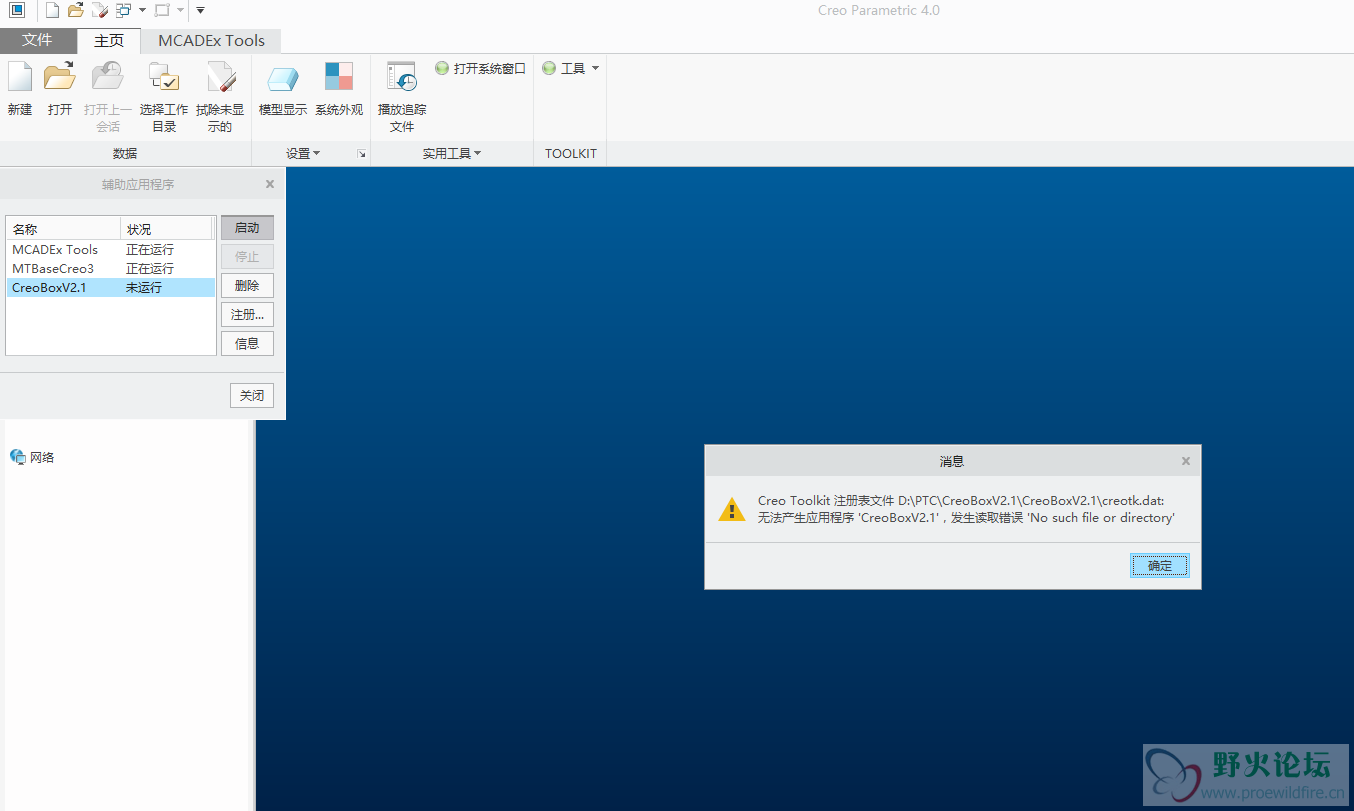Click the 启动 button

pyautogui.click(x=247, y=228)
